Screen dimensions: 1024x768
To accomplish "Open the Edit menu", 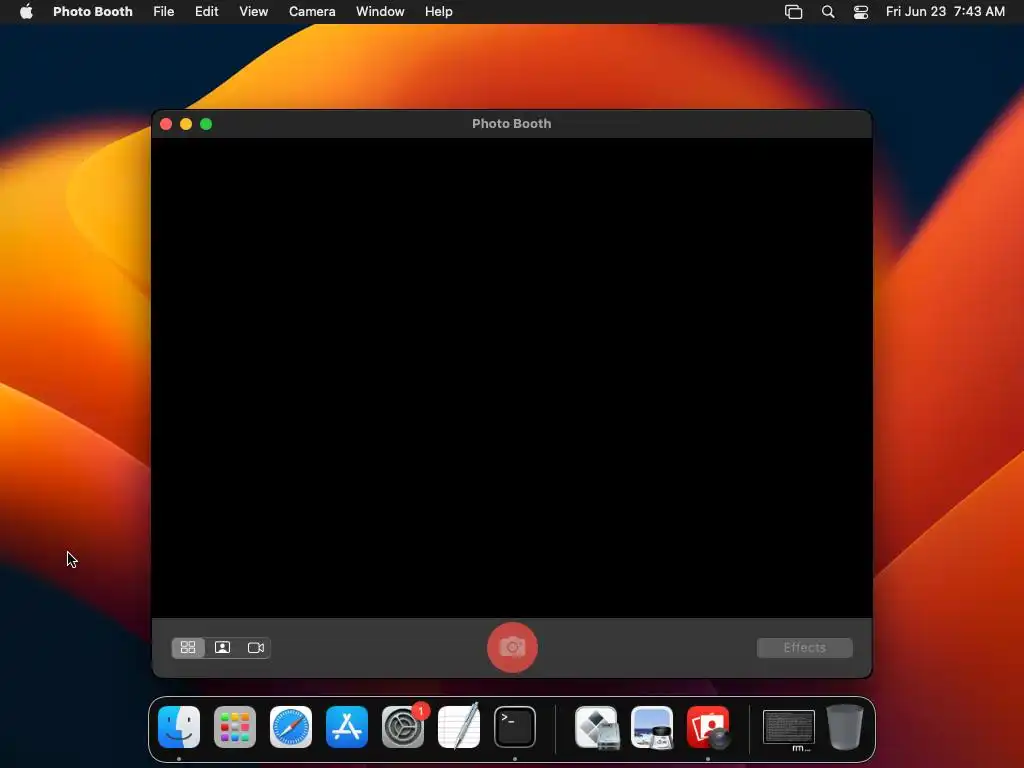I will (206, 12).
